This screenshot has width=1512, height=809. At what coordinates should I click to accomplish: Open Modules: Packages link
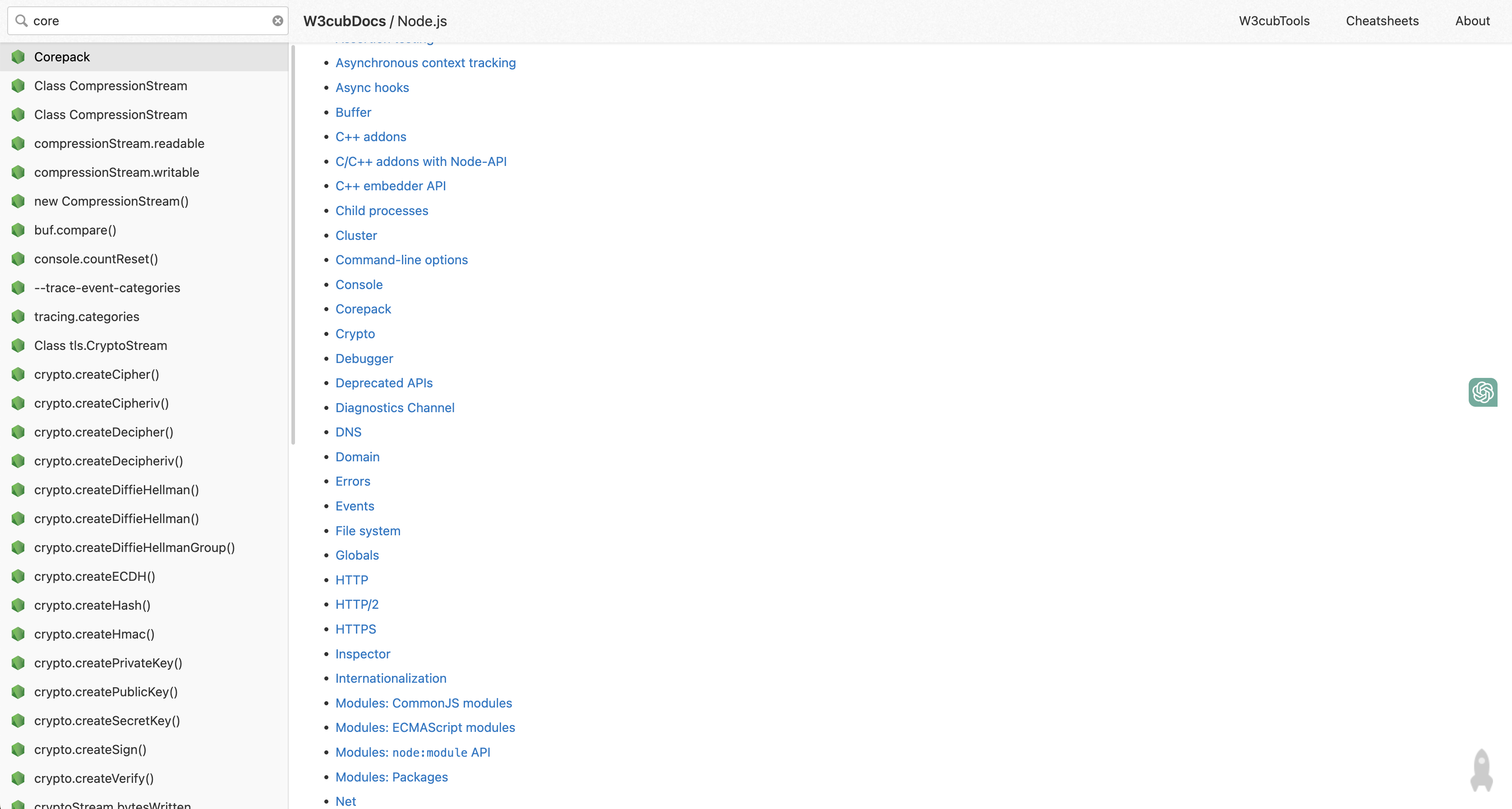coord(392,777)
